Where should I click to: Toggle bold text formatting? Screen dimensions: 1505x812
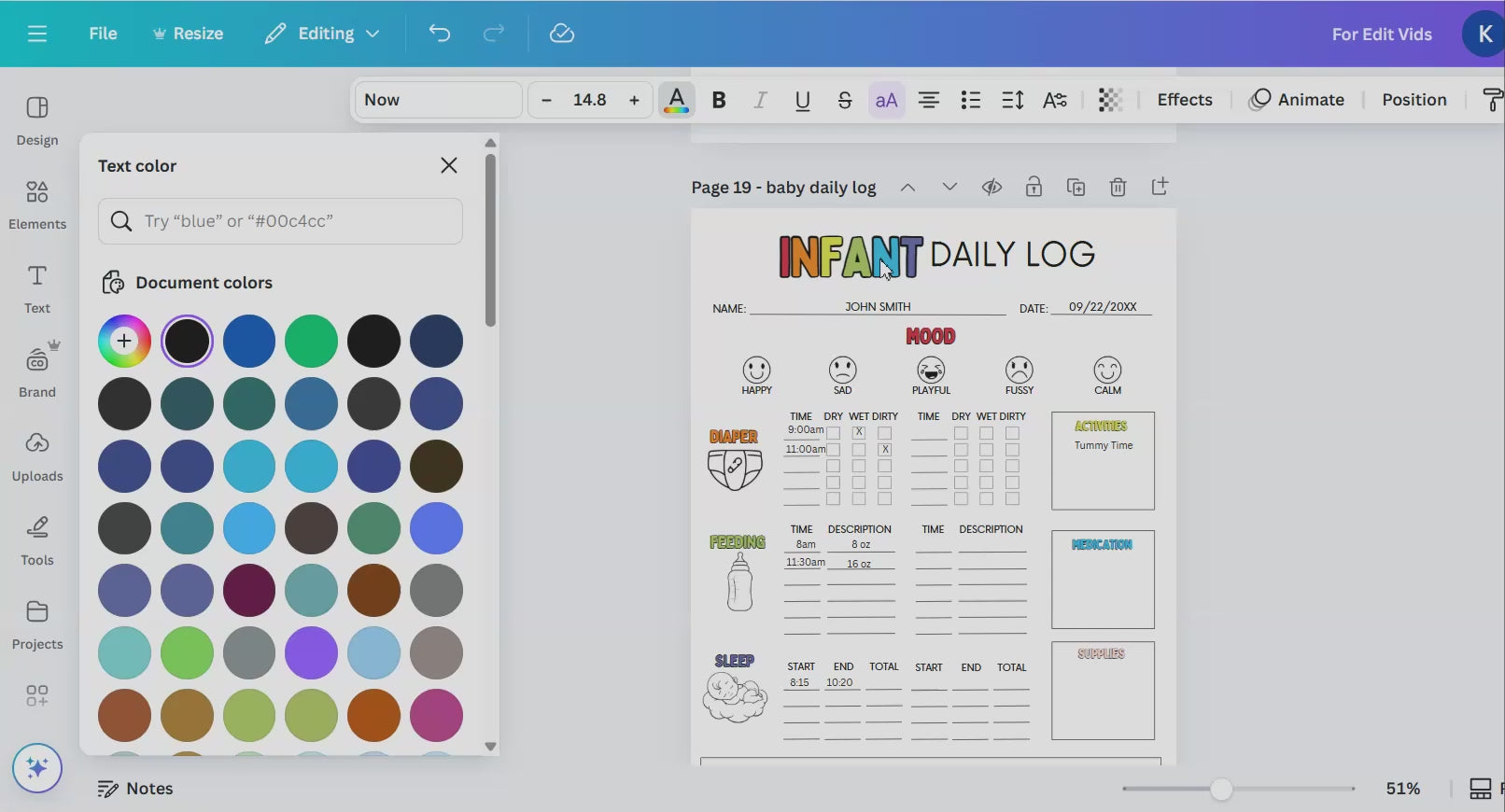coord(719,100)
